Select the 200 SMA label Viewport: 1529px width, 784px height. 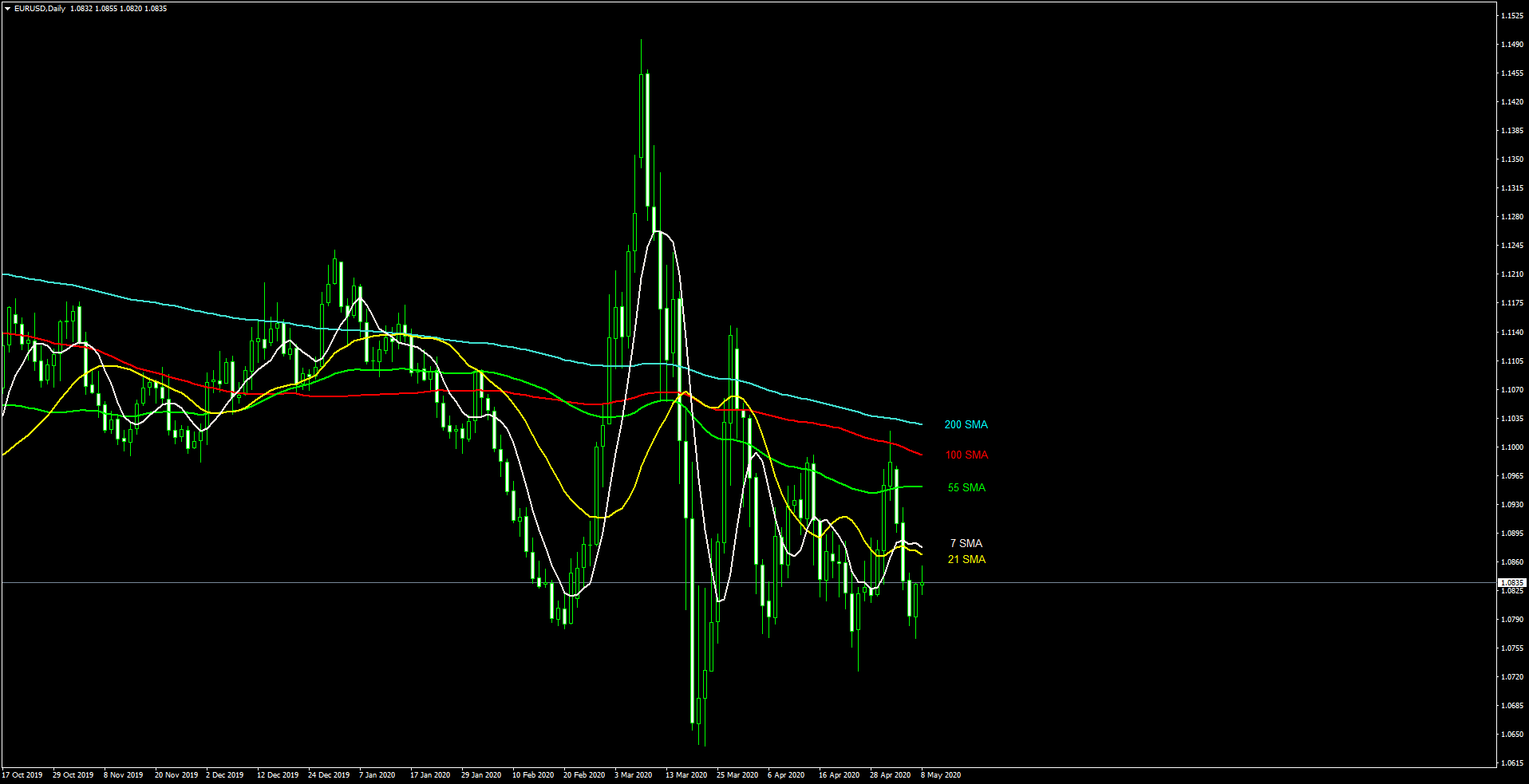[966, 425]
